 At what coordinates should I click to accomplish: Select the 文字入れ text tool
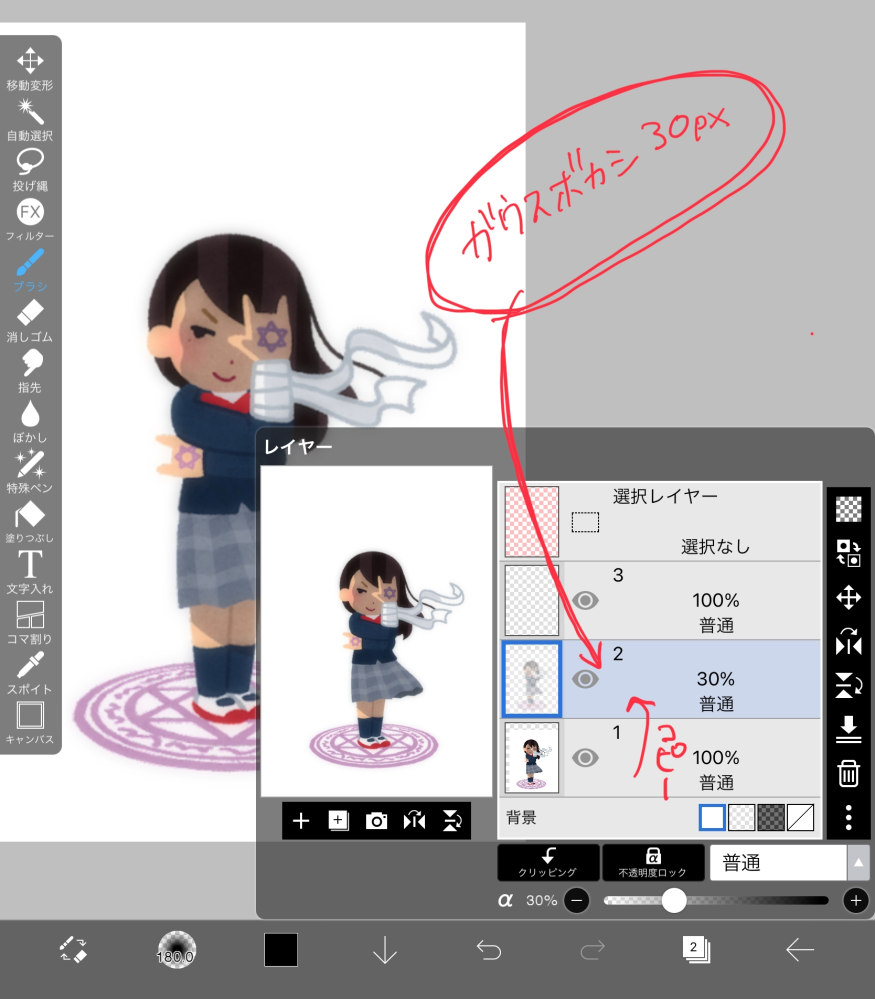(30, 572)
